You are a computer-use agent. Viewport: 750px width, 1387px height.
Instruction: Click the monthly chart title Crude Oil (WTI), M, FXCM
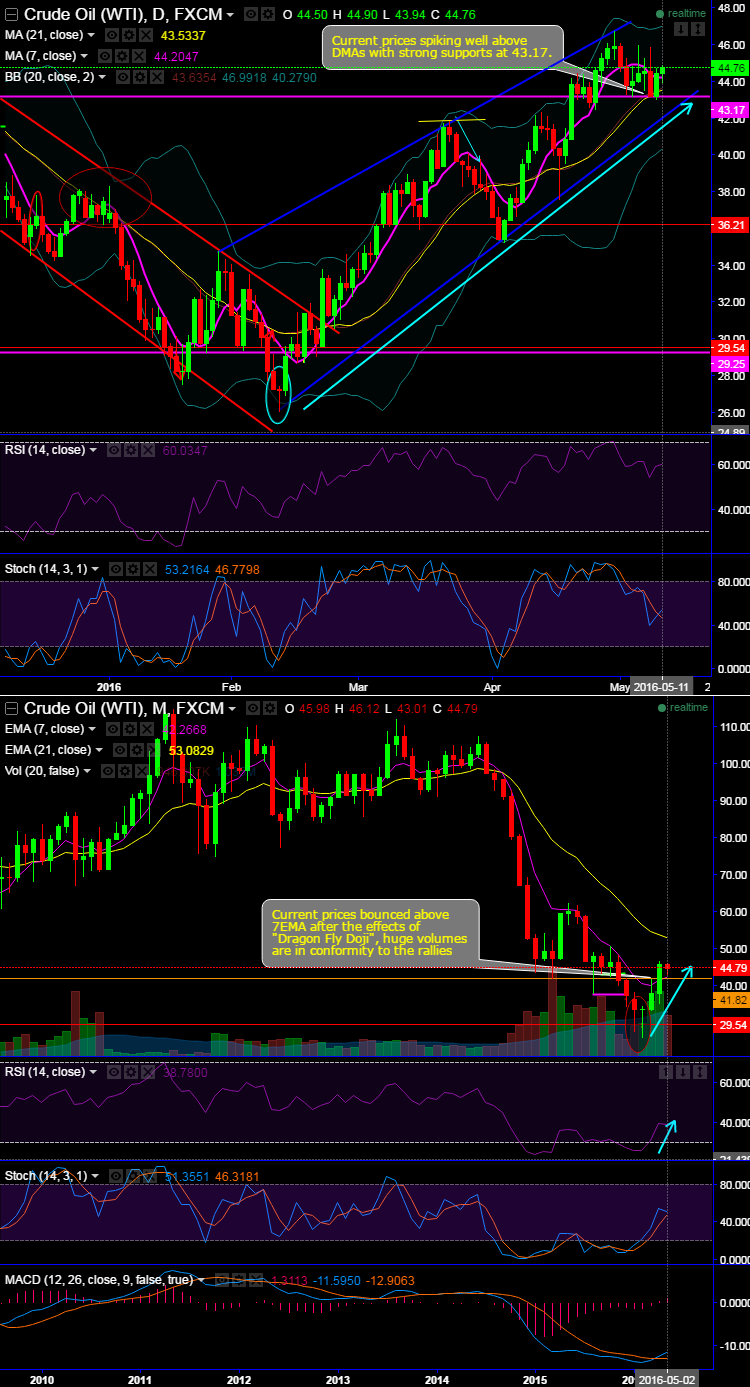pos(123,709)
